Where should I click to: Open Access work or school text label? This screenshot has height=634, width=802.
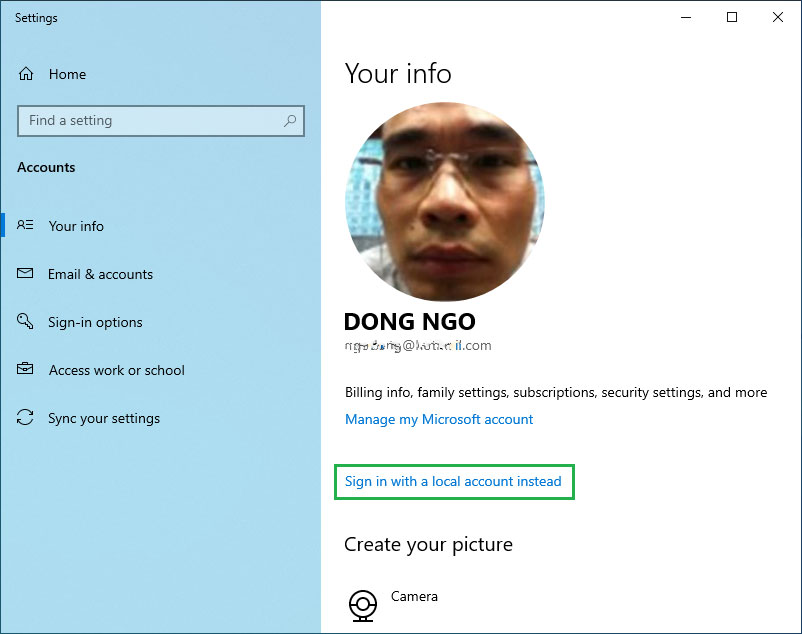(116, 370)
